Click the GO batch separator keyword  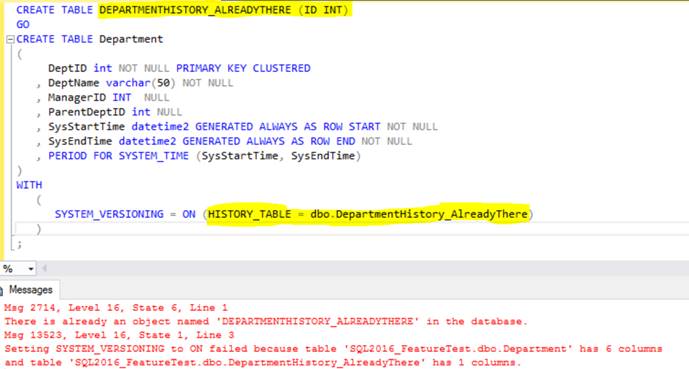(x=23, y=25)
